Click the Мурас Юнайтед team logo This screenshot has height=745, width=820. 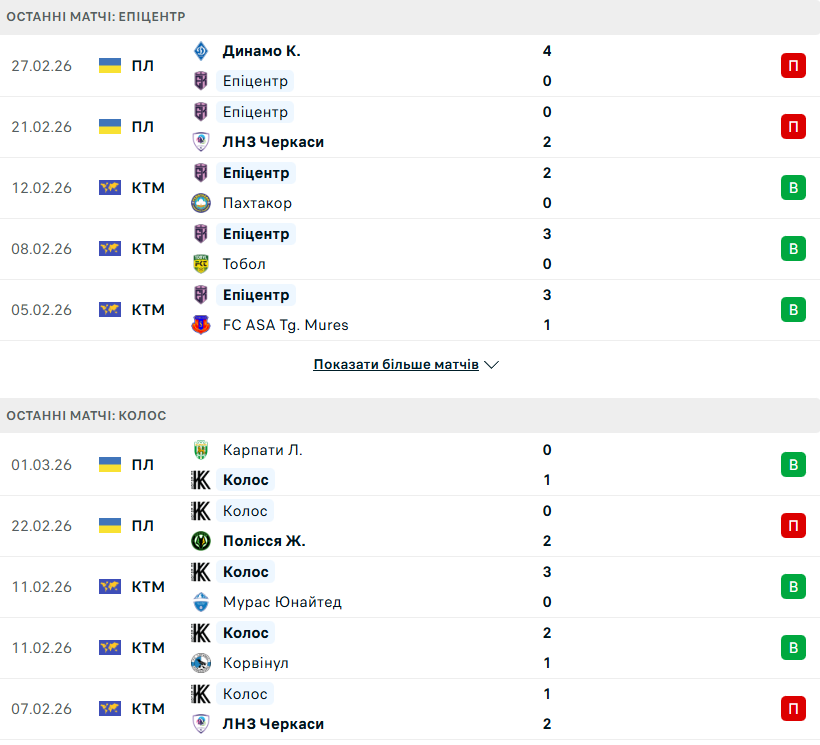tap(201, 602)
